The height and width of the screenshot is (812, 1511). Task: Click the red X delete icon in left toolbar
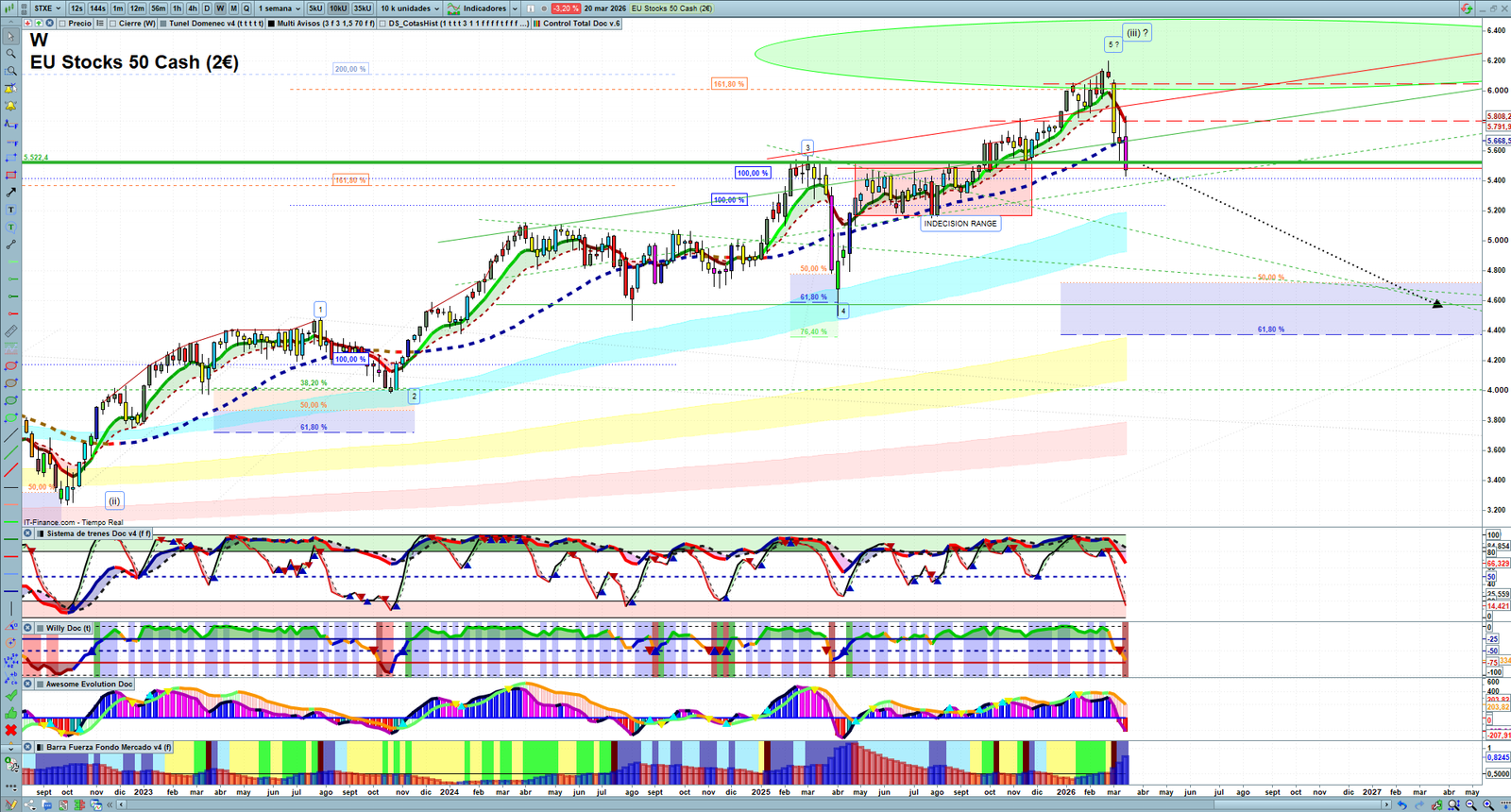[x=11, y=730]
